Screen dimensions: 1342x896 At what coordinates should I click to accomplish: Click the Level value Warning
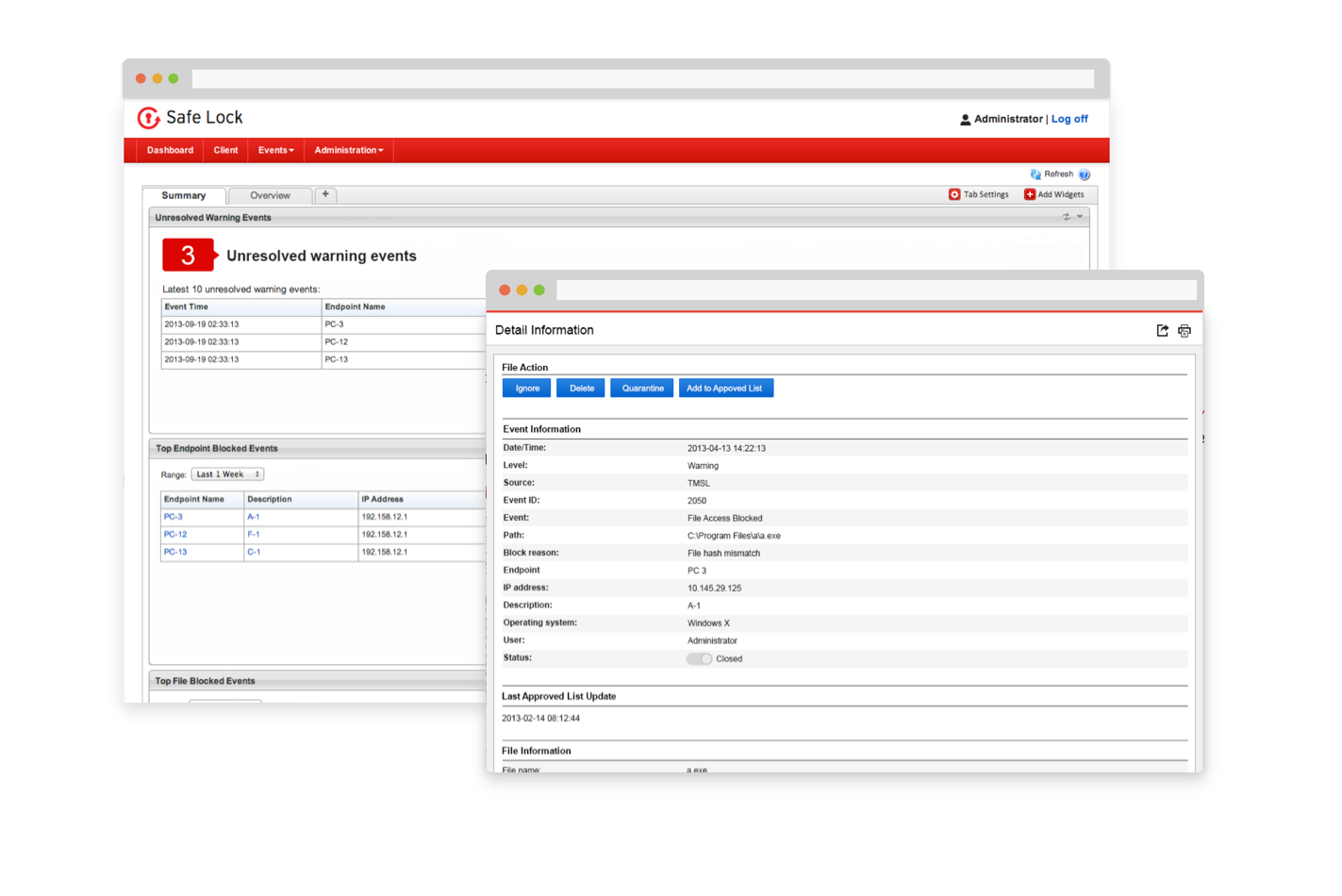pyautogui.click(x=703, y=466)
